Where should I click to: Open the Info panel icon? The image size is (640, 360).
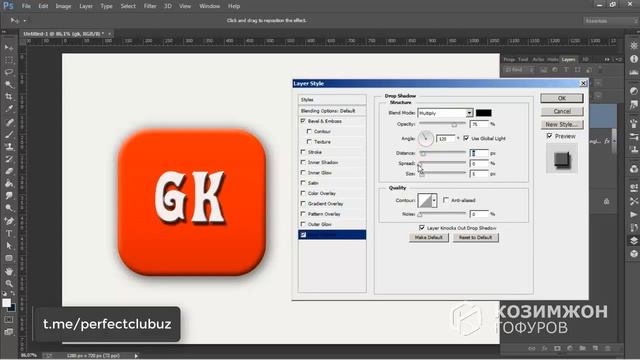point(633,59)
